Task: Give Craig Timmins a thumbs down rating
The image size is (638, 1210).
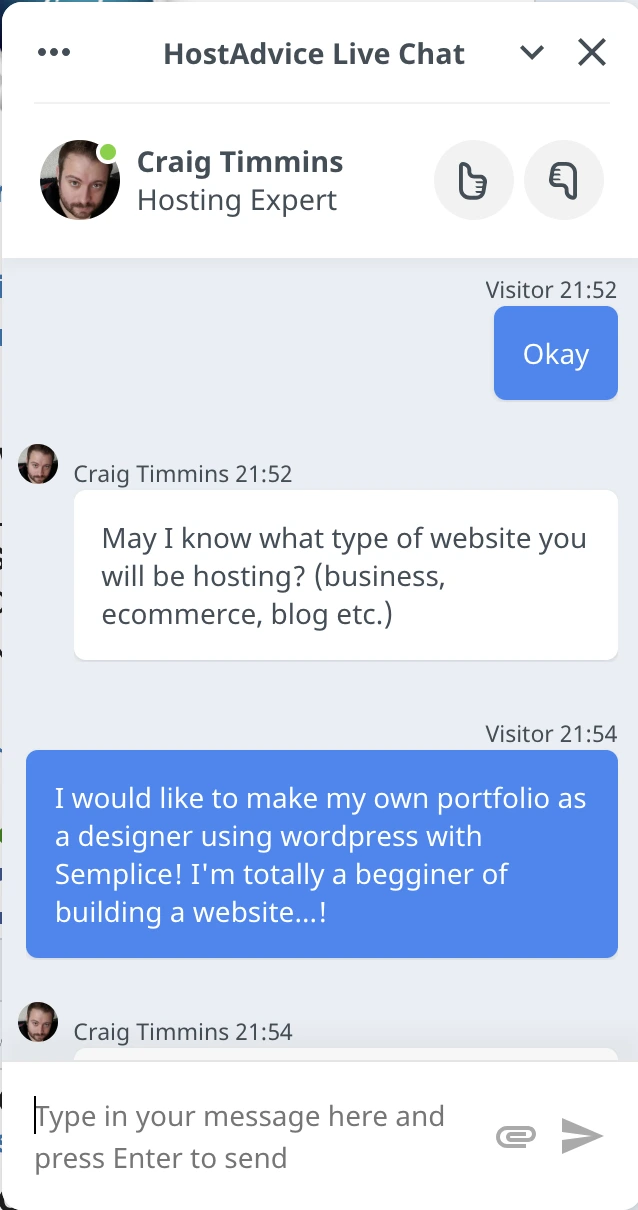Action: [x=563, y=179]
